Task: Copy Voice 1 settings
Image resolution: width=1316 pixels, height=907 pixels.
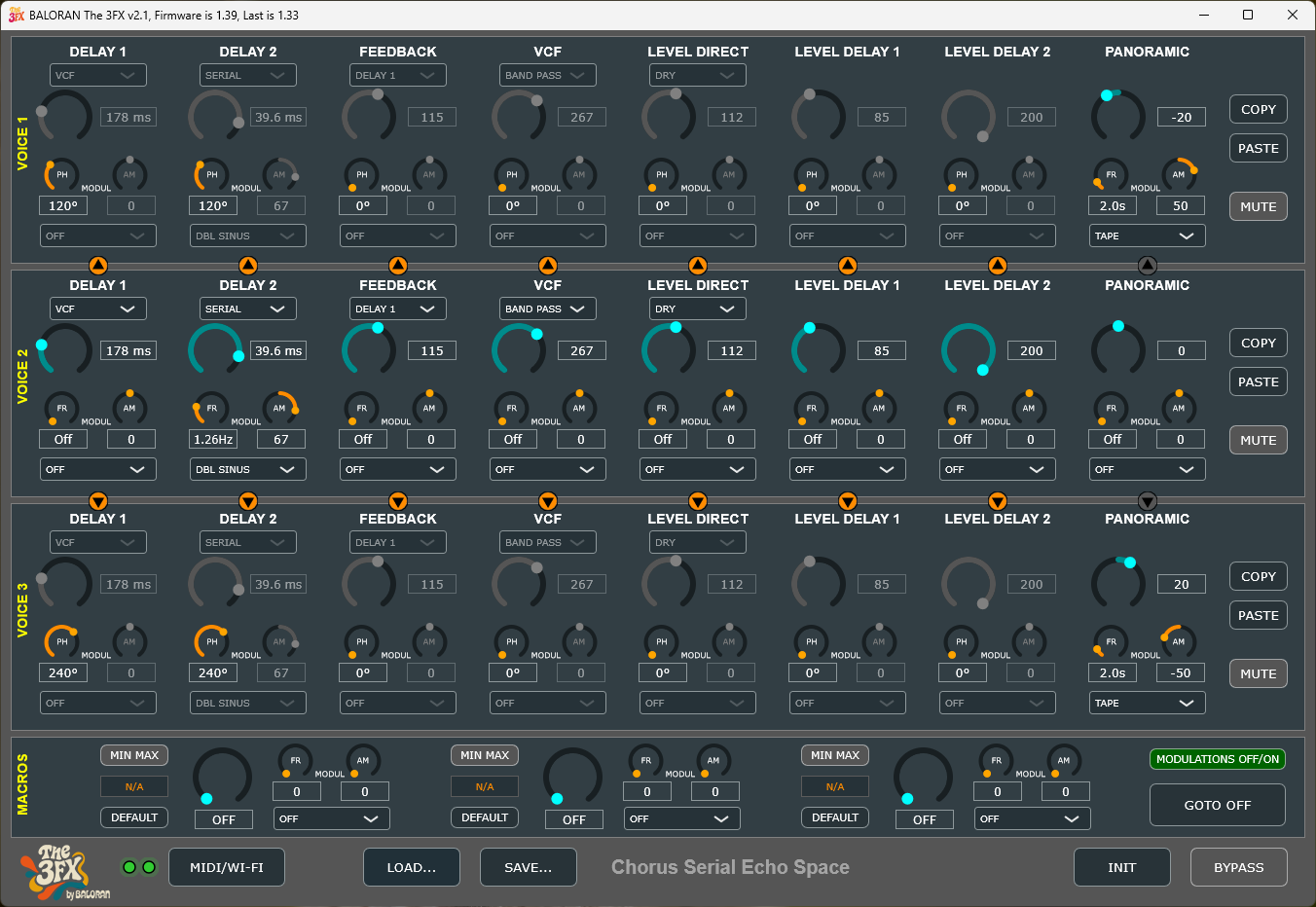Action: pyautogui.click(x=1258, y=109)
